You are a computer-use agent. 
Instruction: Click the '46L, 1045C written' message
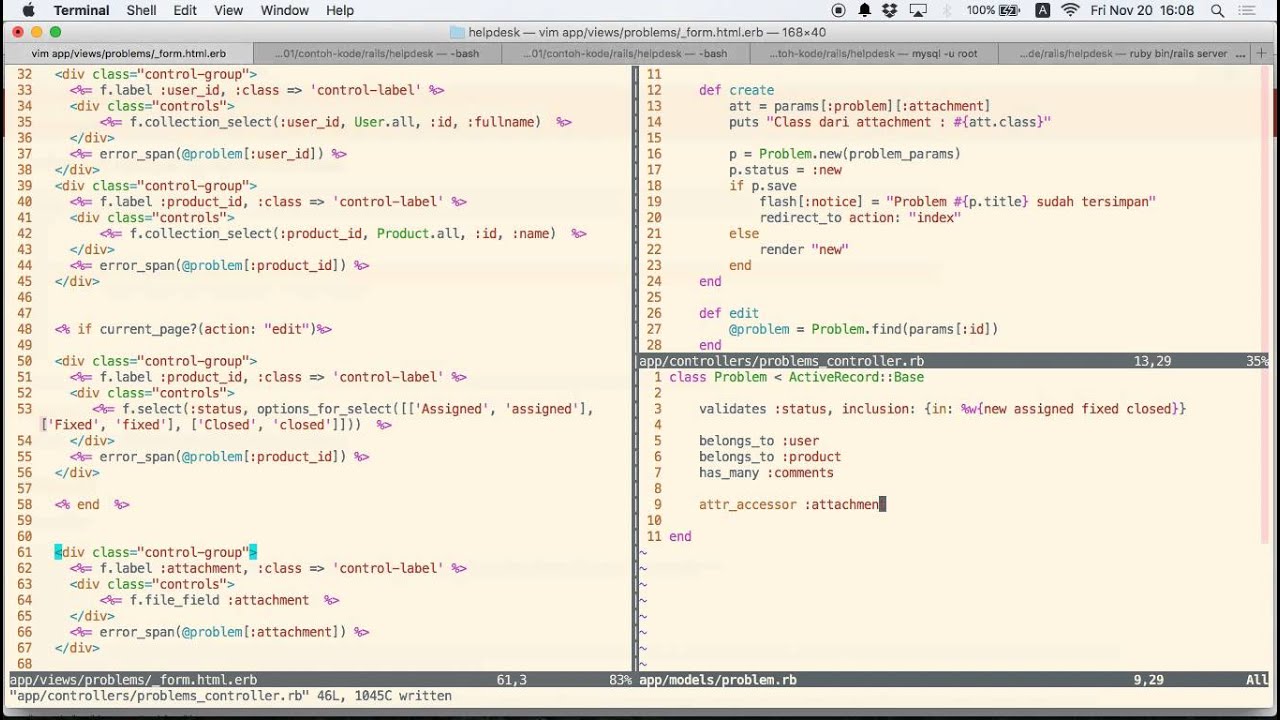(383, 696)
